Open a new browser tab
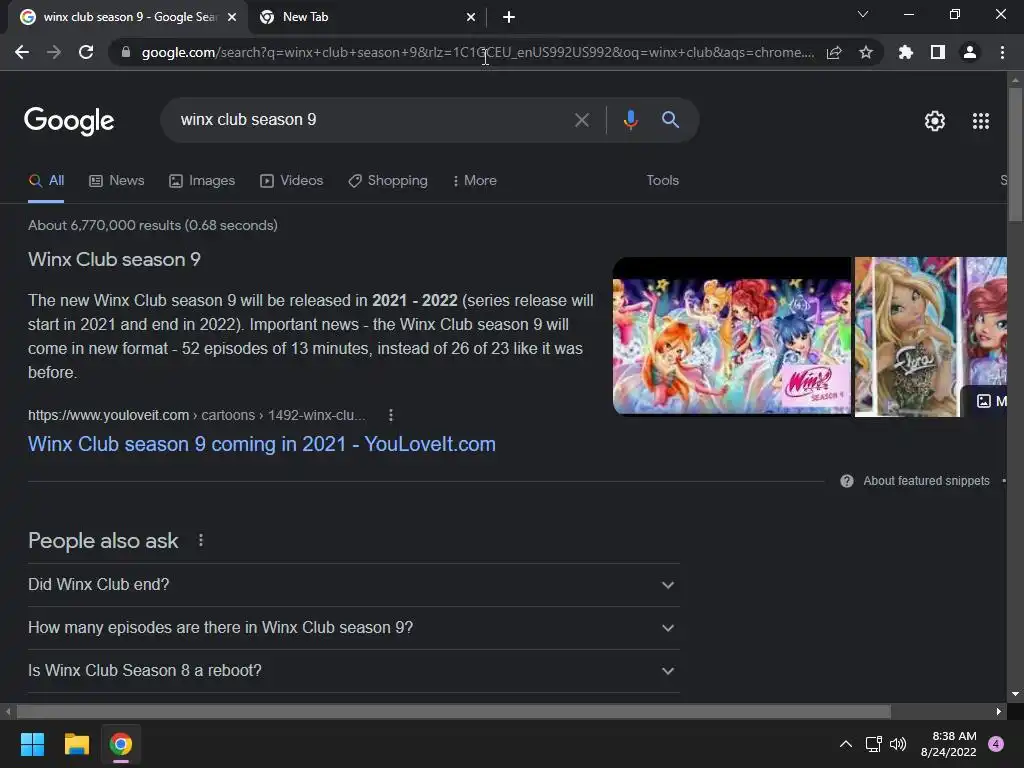 point(509,17)
